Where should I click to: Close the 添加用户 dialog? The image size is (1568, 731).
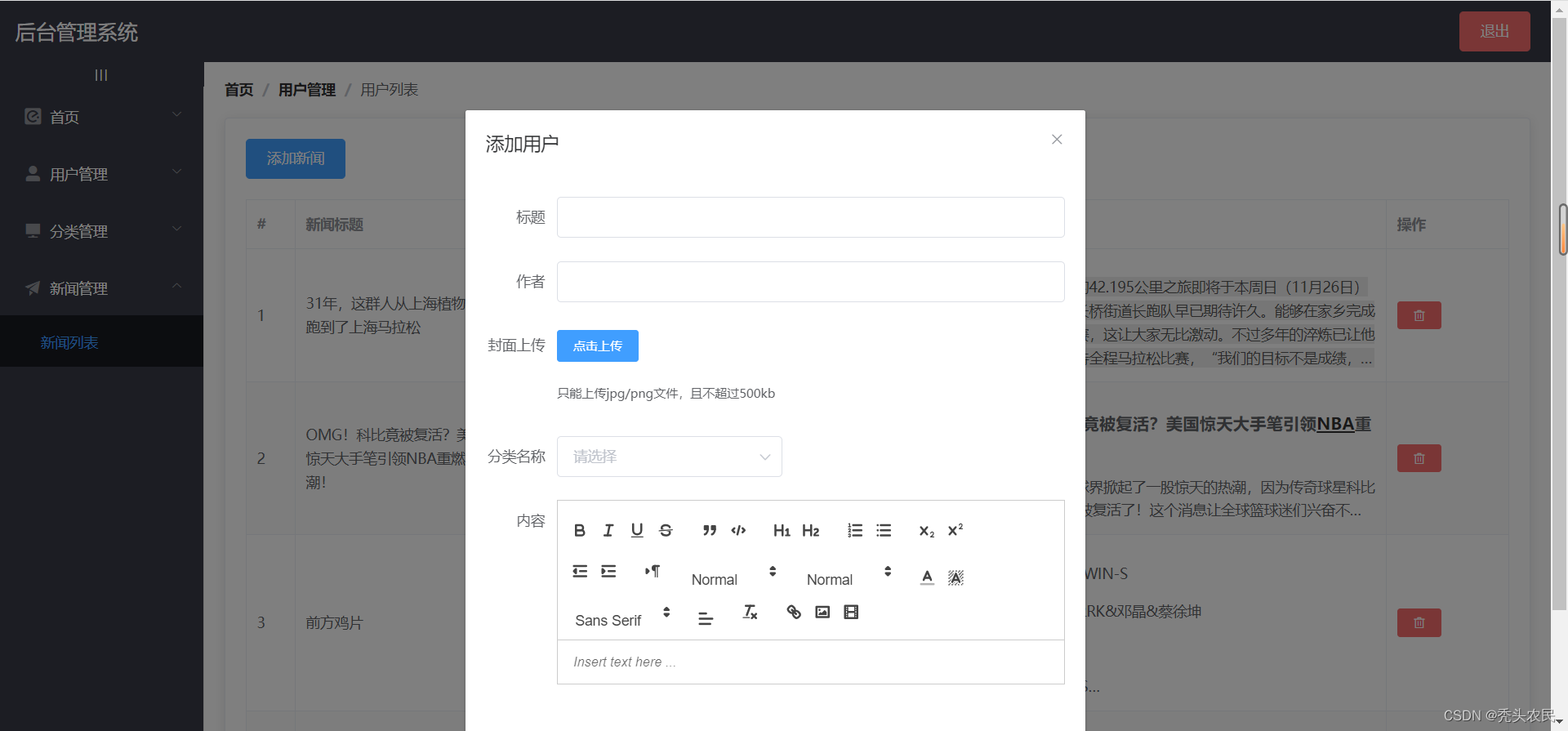click(x=1057, y=140)
